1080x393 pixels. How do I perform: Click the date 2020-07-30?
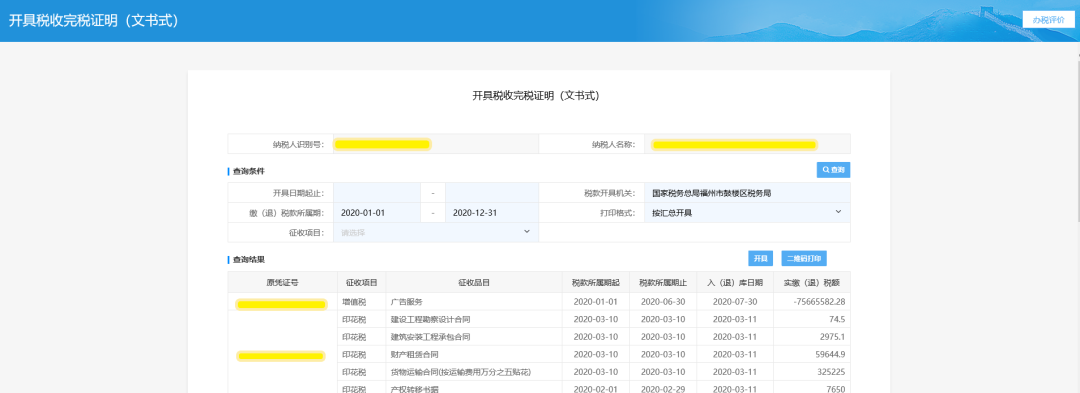click(734, 301)
